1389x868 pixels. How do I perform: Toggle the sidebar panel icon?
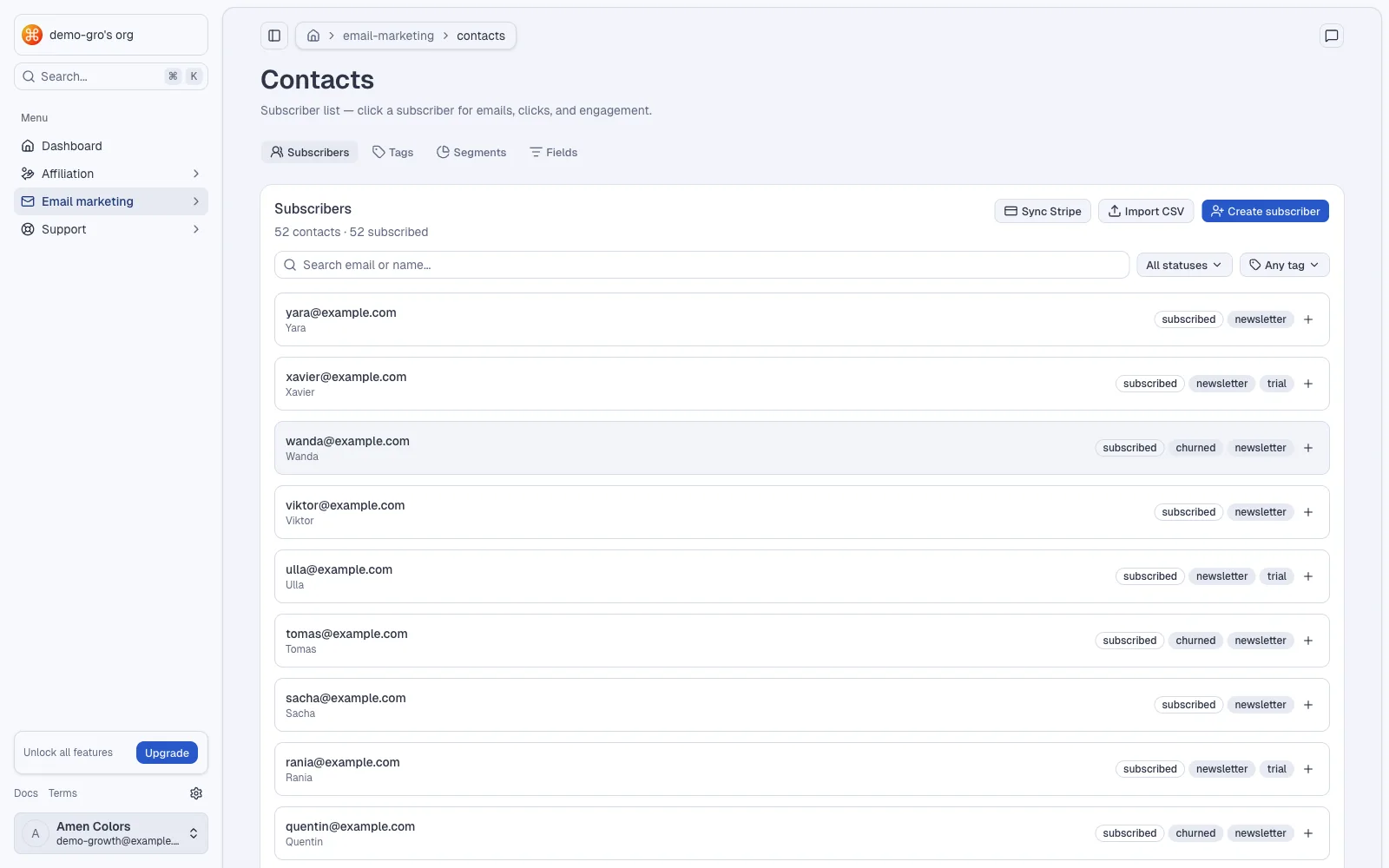pyautogui.click(x=274, y=36)
